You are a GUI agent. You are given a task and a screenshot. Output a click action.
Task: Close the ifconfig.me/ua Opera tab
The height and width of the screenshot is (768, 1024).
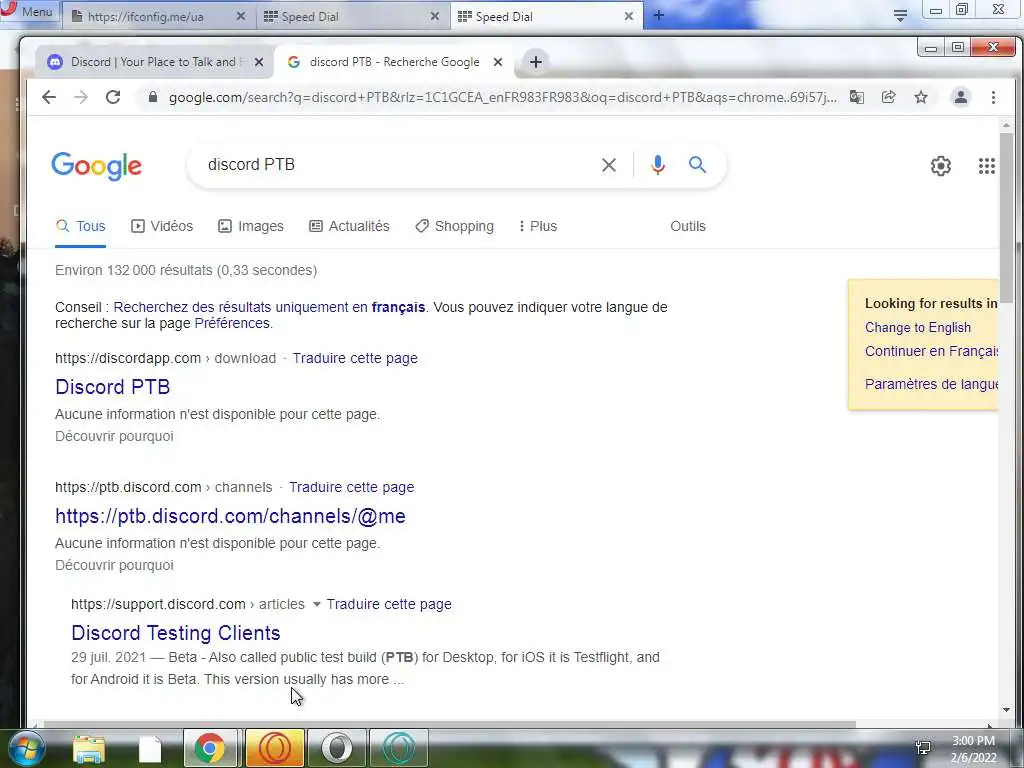[240, 16]
